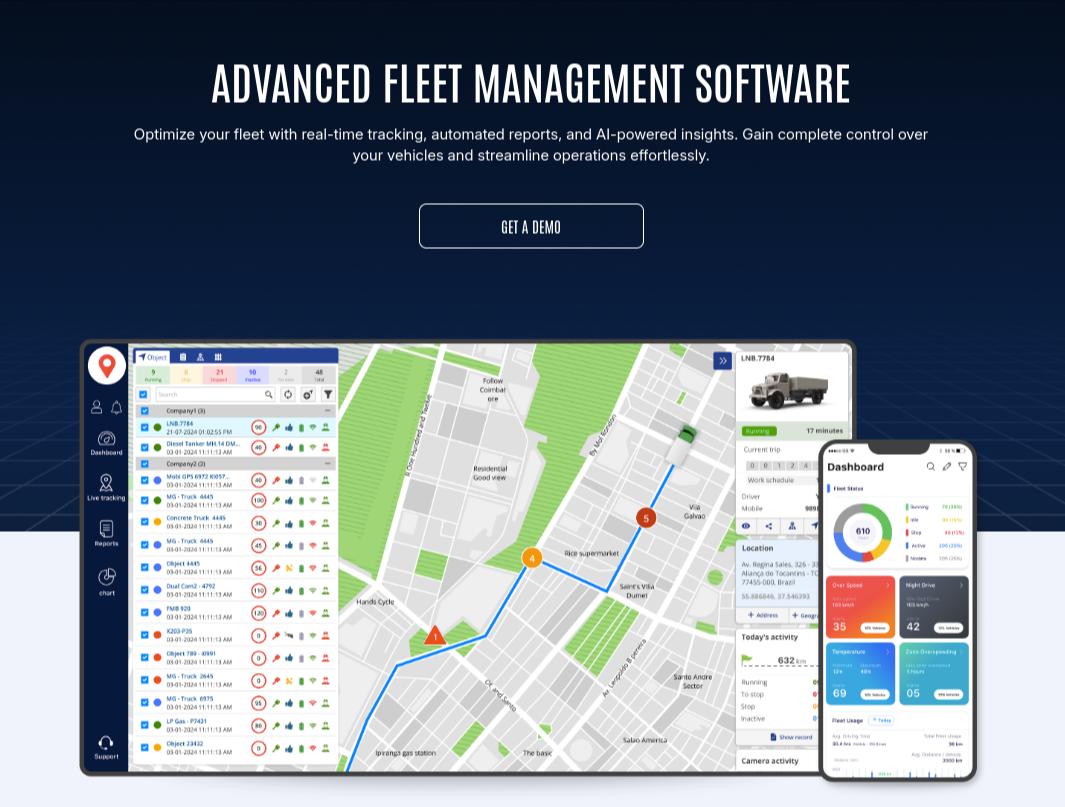
Task: Select the Stopped status filter tab
Action: (x=219, y=376)
